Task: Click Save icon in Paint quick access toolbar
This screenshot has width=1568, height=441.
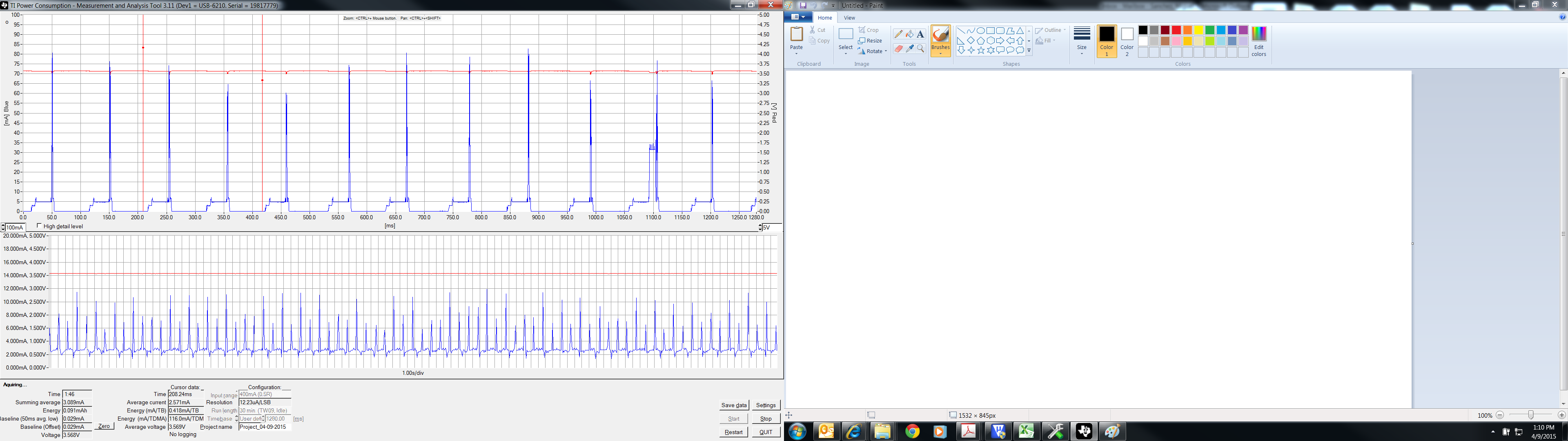Action: pos(803,5)
